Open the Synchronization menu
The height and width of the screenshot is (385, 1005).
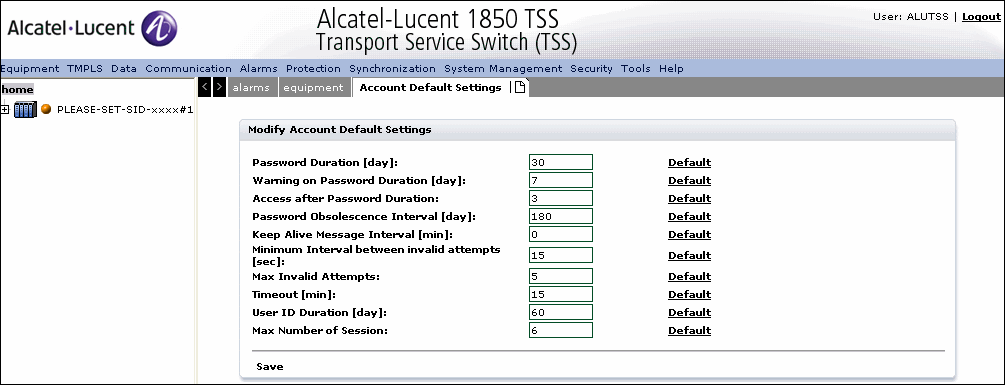pyautogui.click(x=392, y=69)
